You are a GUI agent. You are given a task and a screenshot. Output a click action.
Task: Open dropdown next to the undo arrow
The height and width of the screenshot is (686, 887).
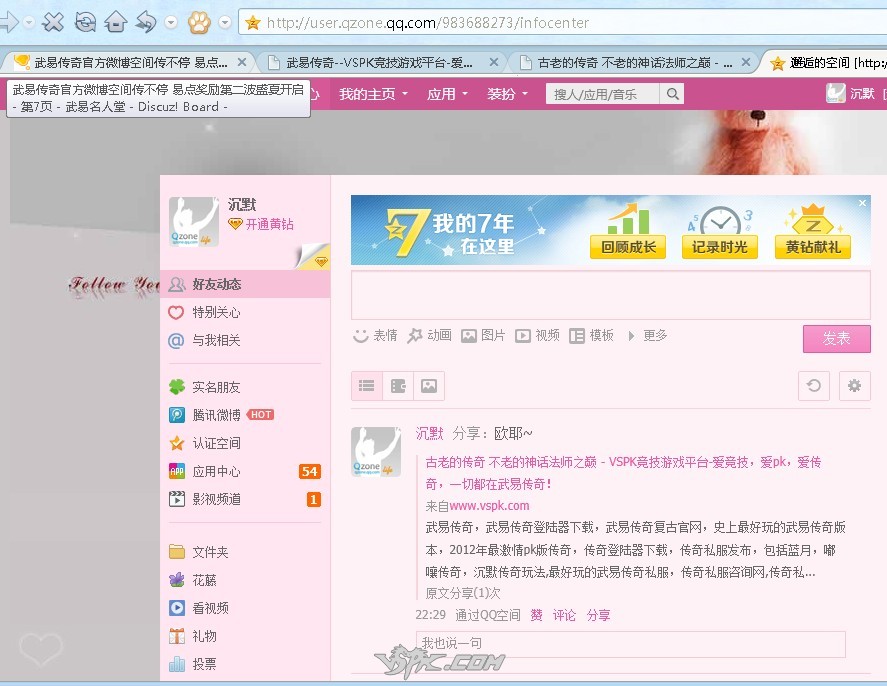pyautogui.click(x=171, y=23)
